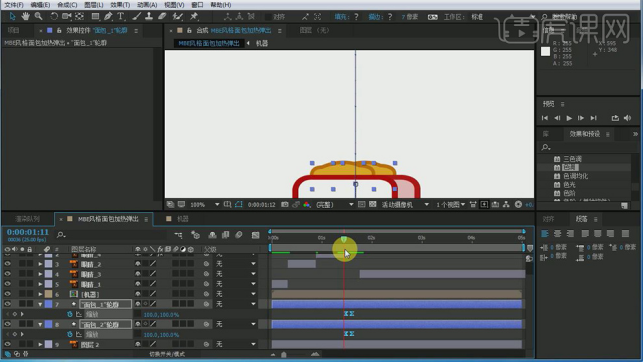Toggle the draft 3D icon in timeline

196,235
